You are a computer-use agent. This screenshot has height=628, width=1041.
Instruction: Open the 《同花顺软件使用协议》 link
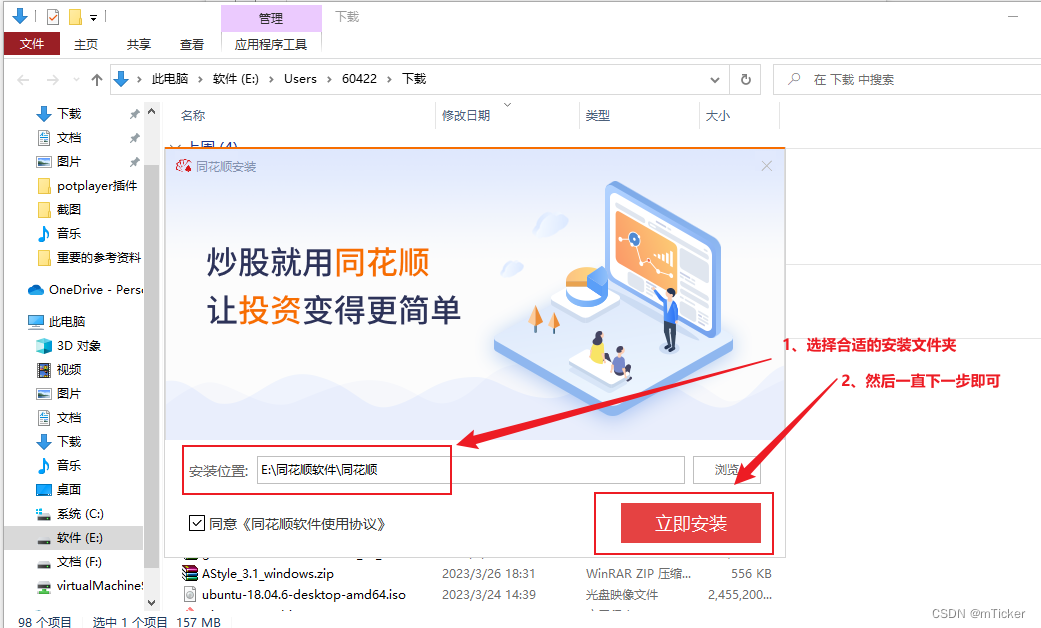click(312, 524)
